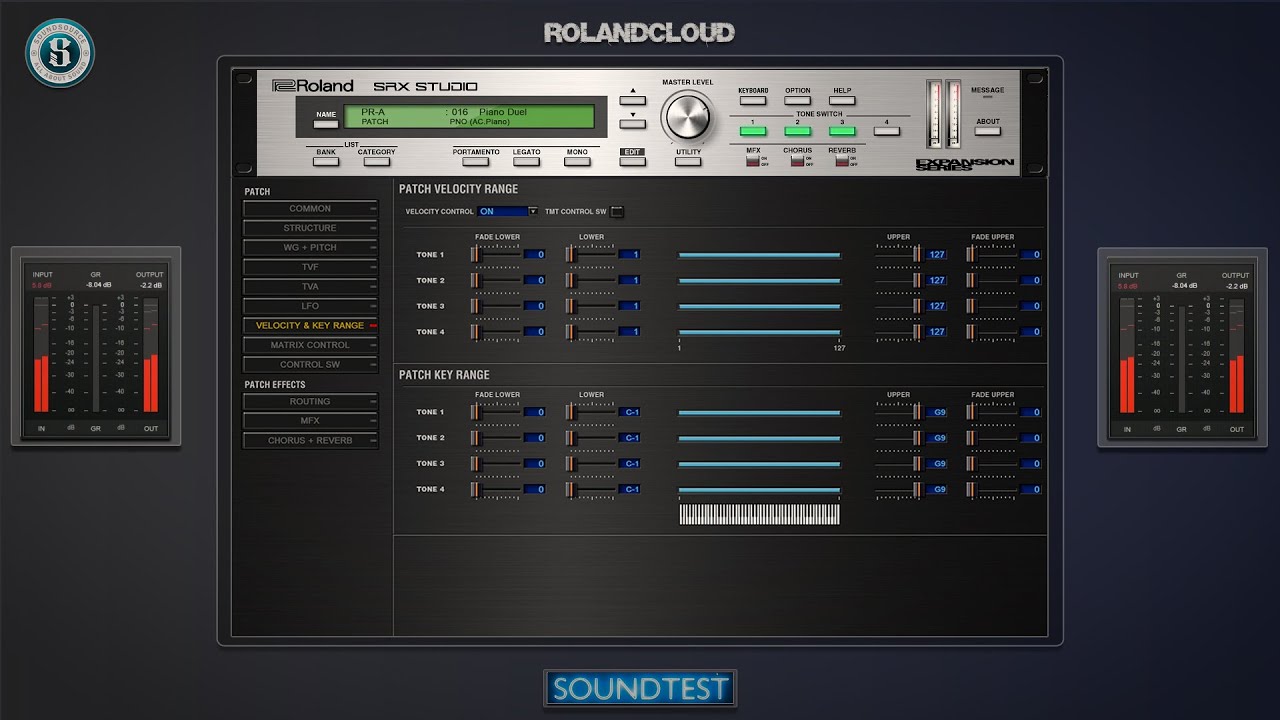Viewport: 1280px width, 720px height.
Task: Click Tone 1 key Lower value C-1
Action: [630, 412]
